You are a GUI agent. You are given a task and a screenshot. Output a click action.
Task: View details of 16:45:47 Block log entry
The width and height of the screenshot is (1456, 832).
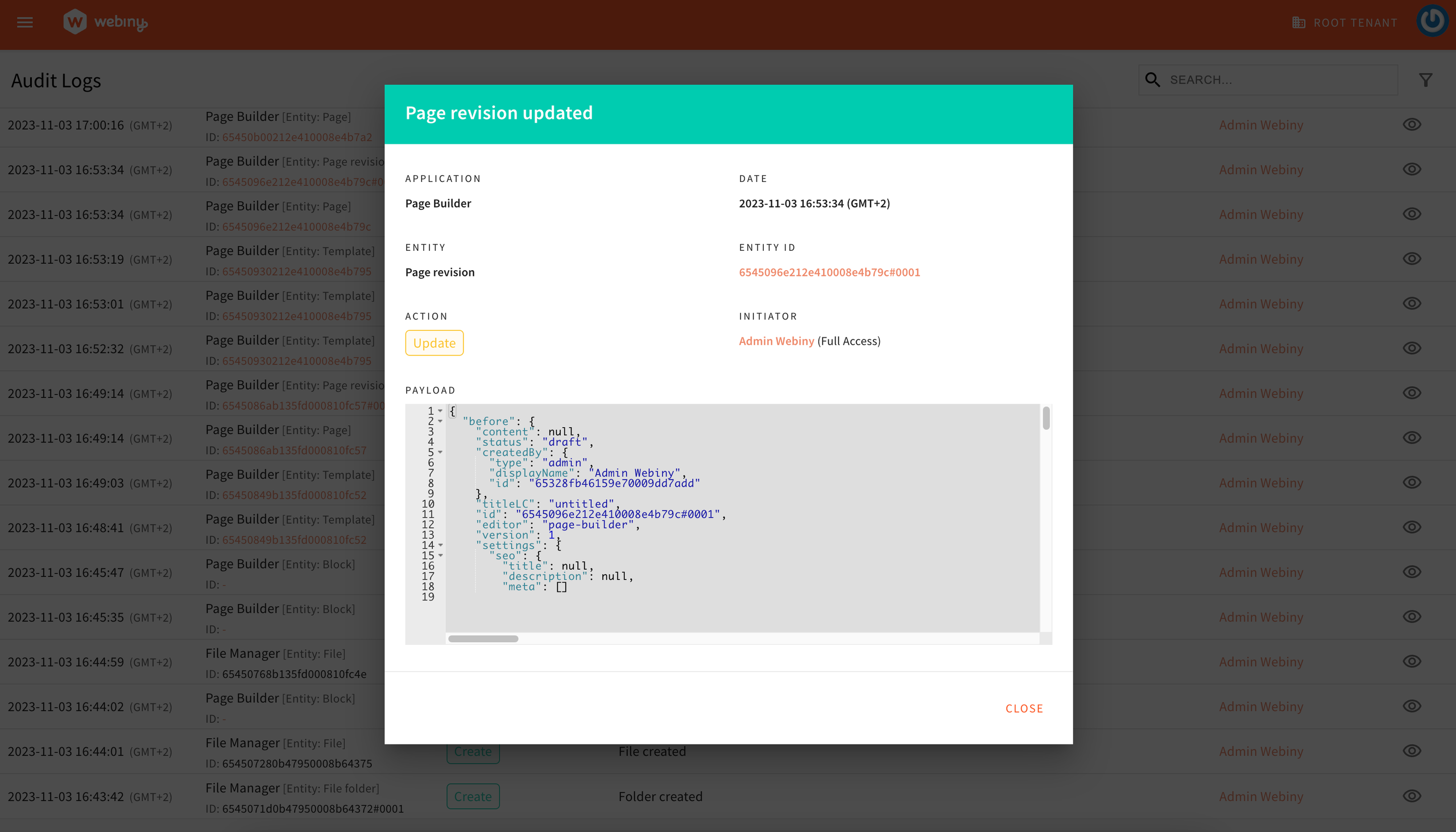coord(1412,572)
